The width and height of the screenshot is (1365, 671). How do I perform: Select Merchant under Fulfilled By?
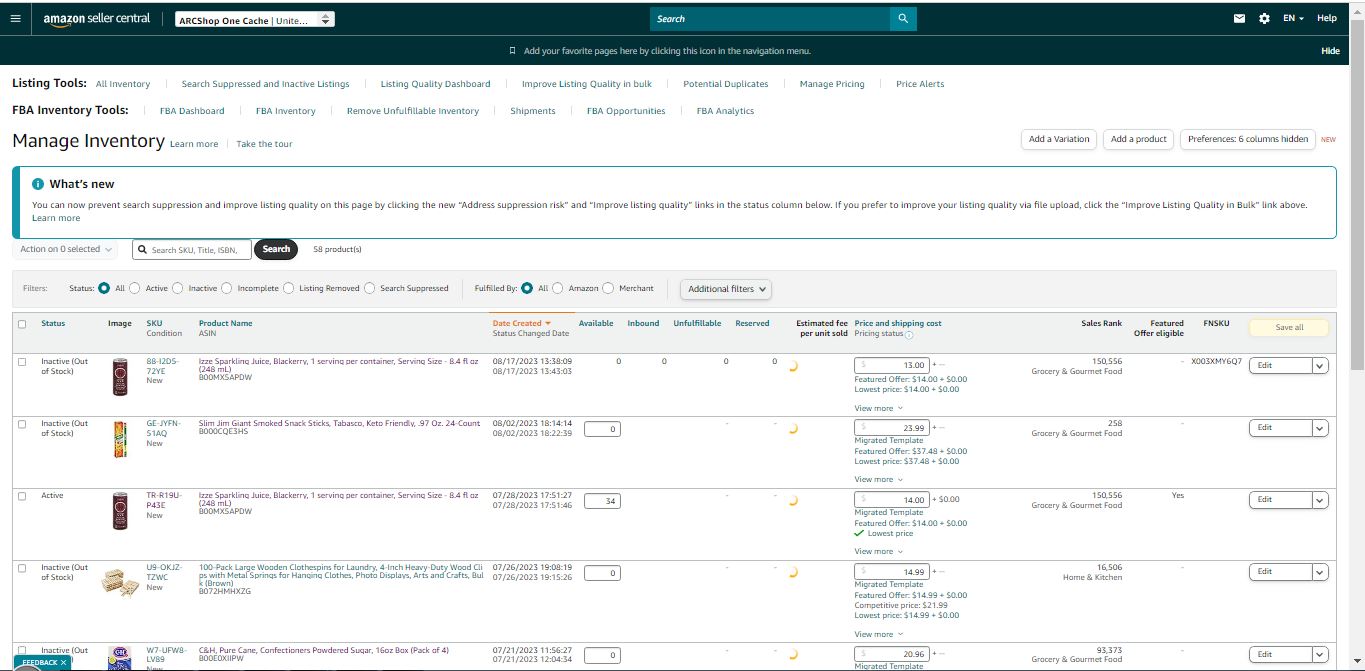point(609,288)
